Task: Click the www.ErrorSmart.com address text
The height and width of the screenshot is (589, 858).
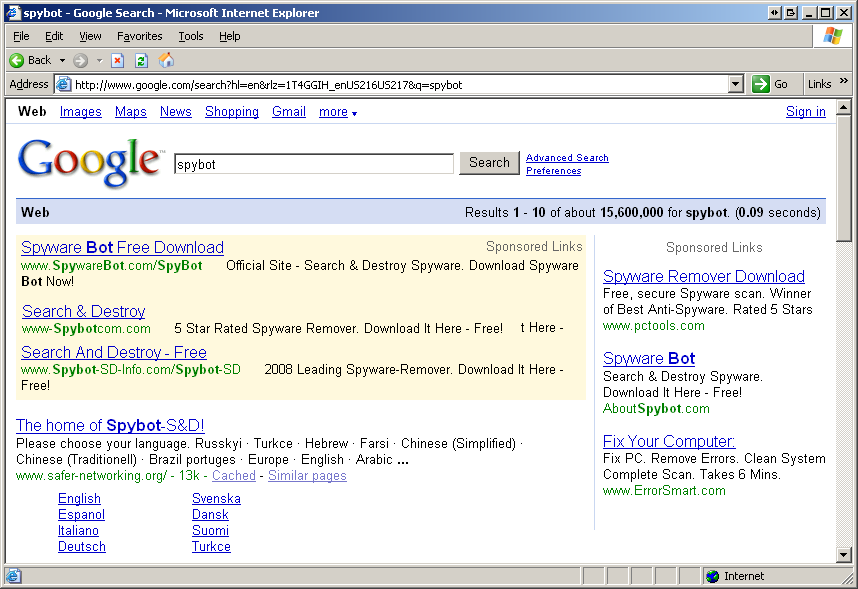Action: 664,490
